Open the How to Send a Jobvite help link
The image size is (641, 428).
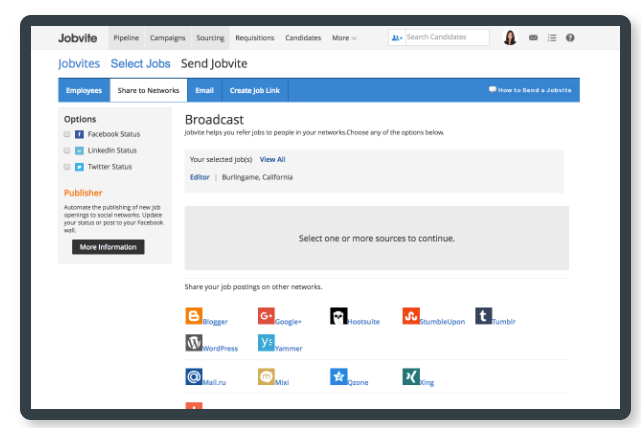pos(530,90)
